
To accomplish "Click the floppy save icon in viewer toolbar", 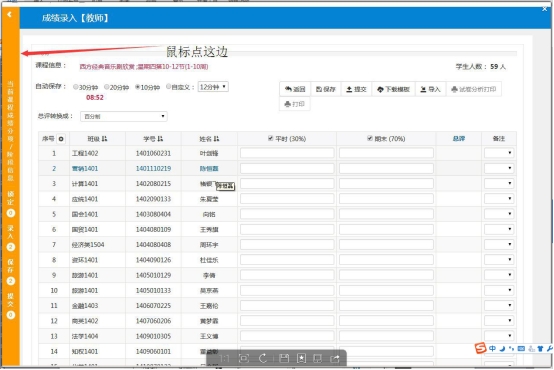I will point(284,359).
